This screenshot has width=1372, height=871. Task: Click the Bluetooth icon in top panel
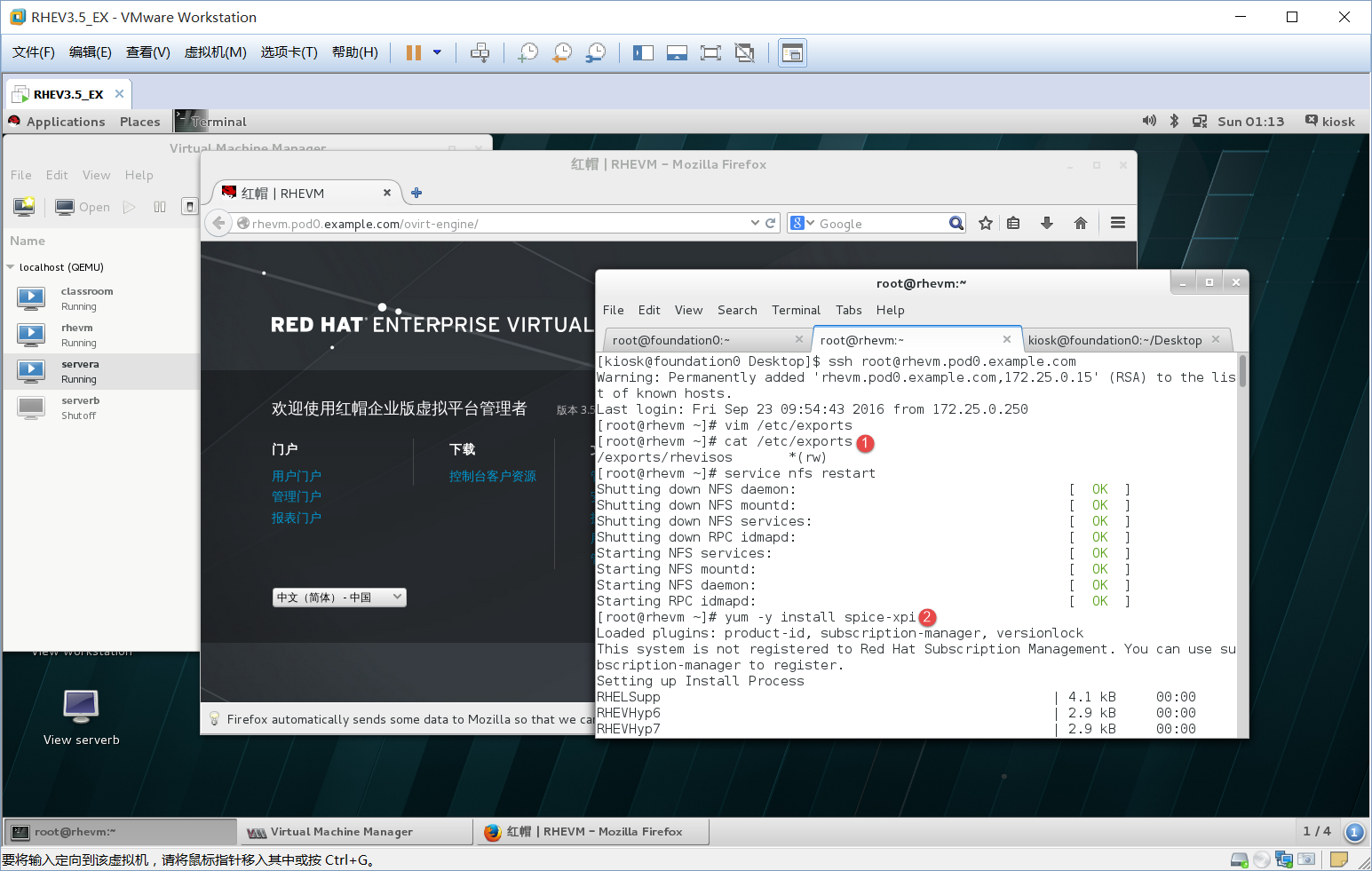tap(1174, 121)
